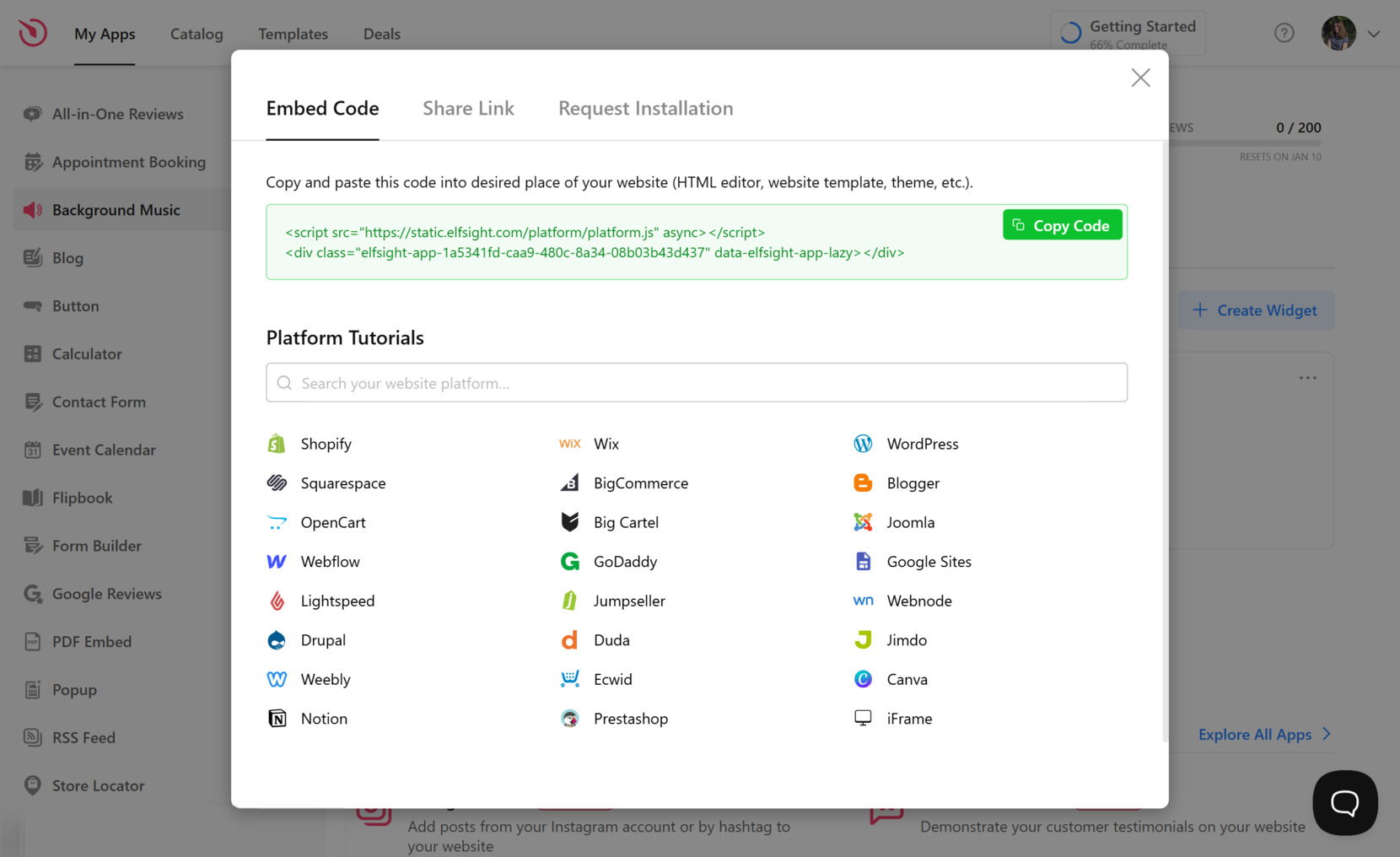Open the Catalog menu item
1400x857 pixels.
(197, 34)
